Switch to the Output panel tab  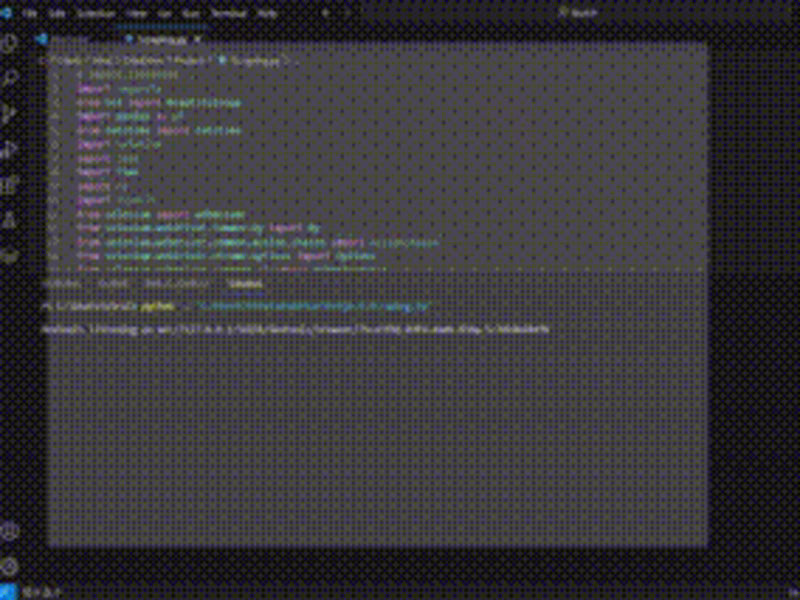[x=112, y=283]
